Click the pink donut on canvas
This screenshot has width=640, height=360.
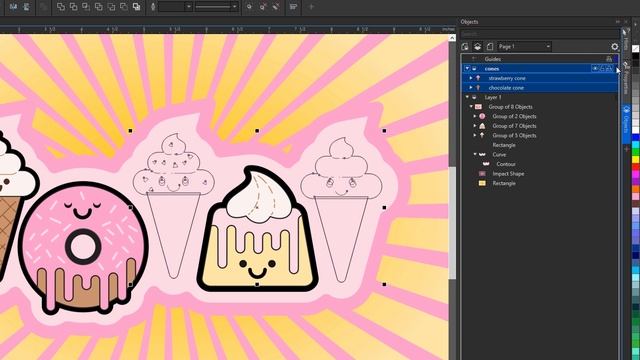click(x=83, y=248)
